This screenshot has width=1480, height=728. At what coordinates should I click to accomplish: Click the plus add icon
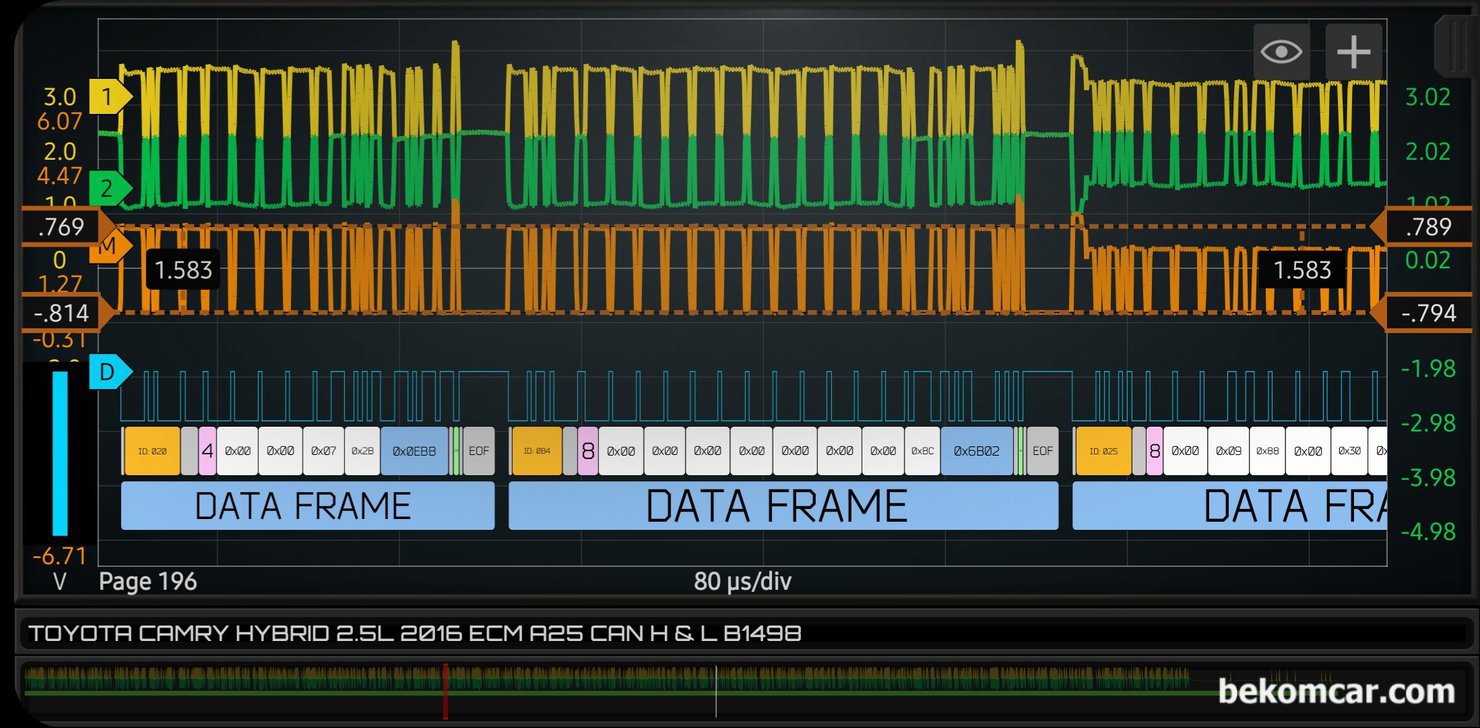[1354, 52]
